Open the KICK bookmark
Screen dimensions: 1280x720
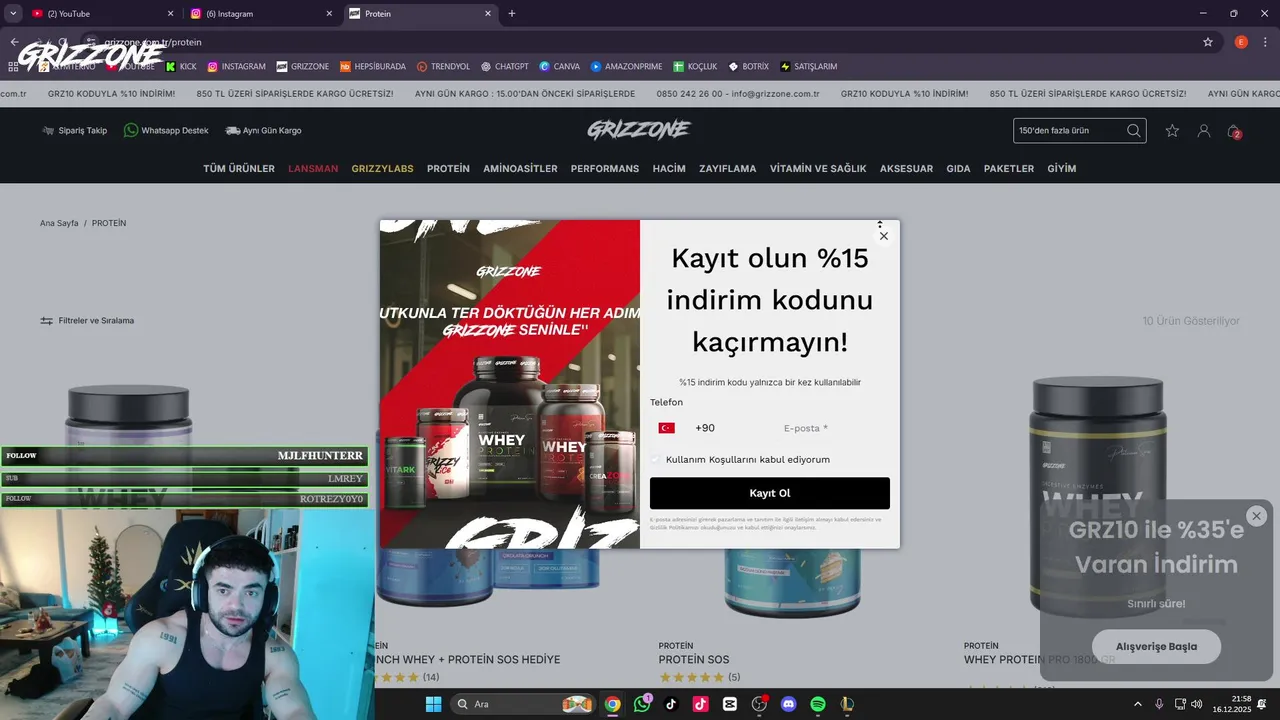pyautogui.click(x=181, y=67)
